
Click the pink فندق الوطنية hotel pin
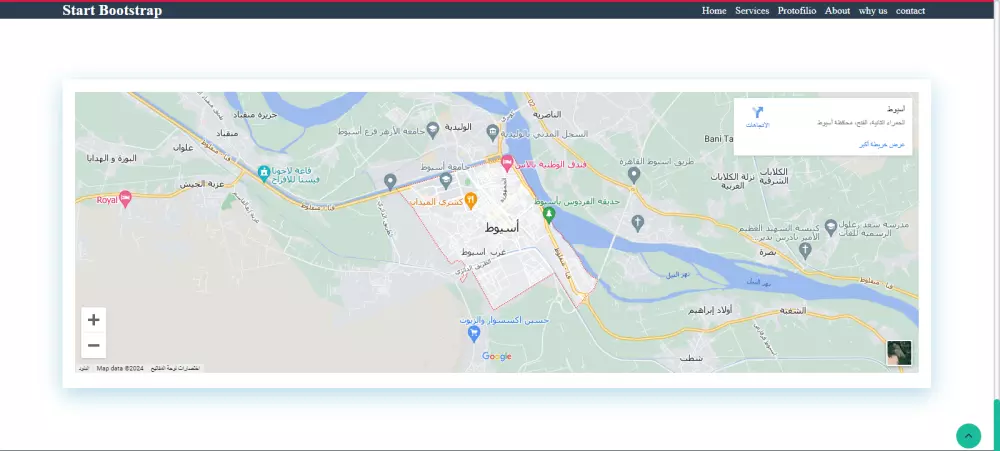click(507, 163)
